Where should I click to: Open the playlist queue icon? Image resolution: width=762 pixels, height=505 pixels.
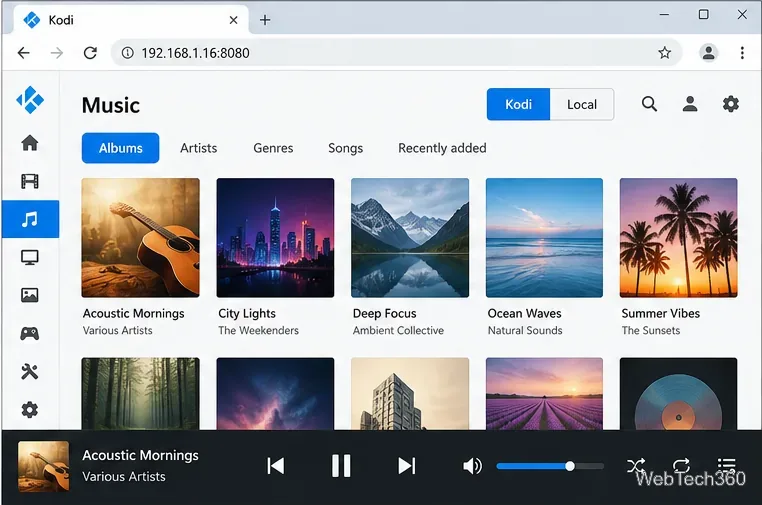727,466
